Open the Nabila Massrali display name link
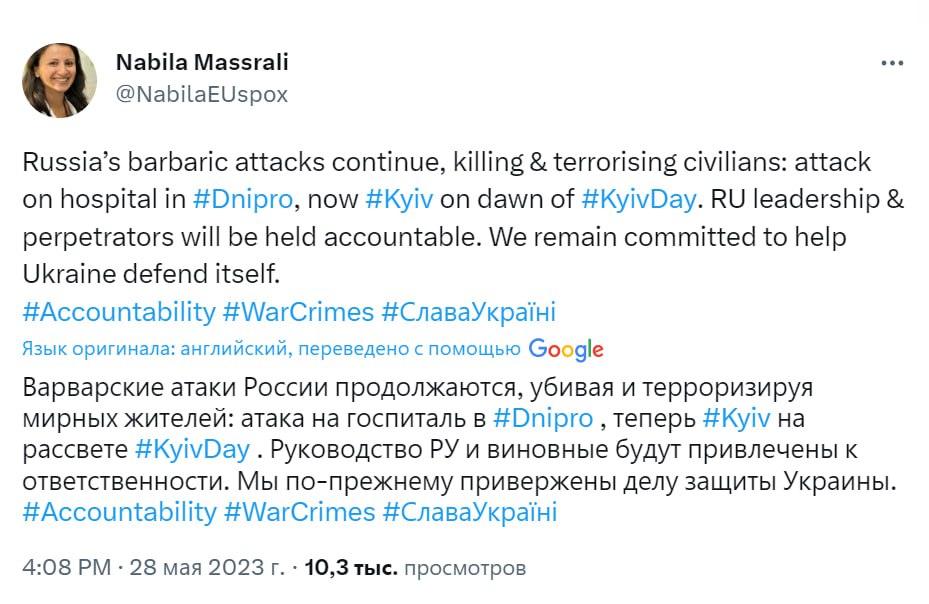The image size is (929, 604). tap(202, 63)
